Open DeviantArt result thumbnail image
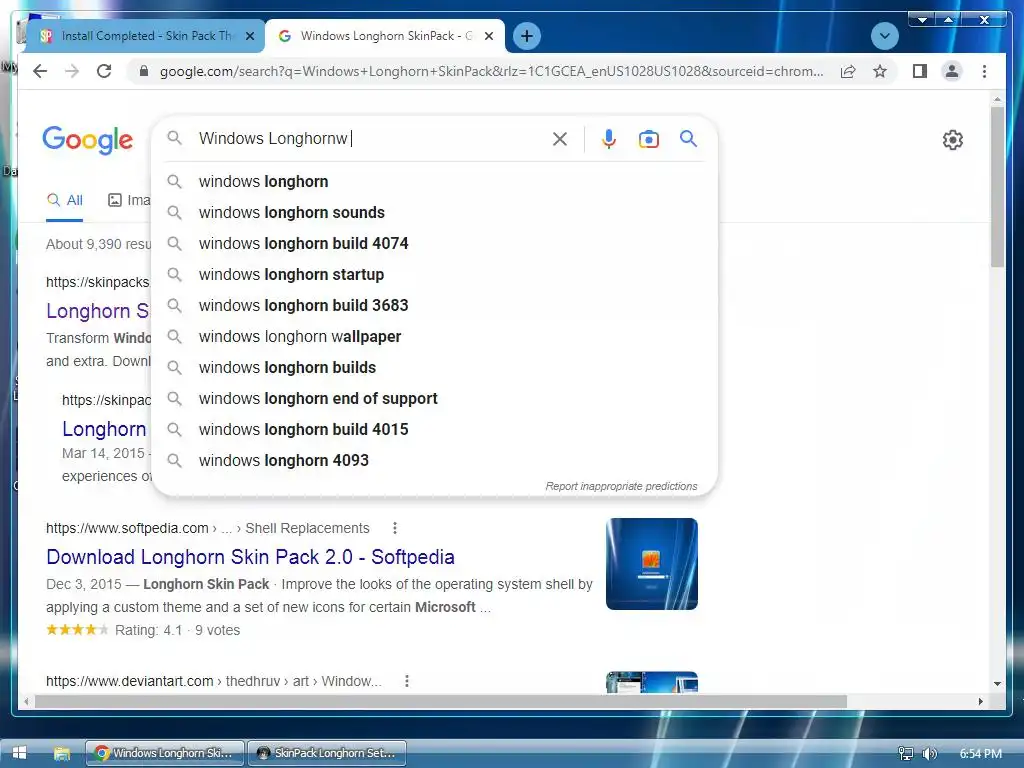1024x768 pixels. 652,682
